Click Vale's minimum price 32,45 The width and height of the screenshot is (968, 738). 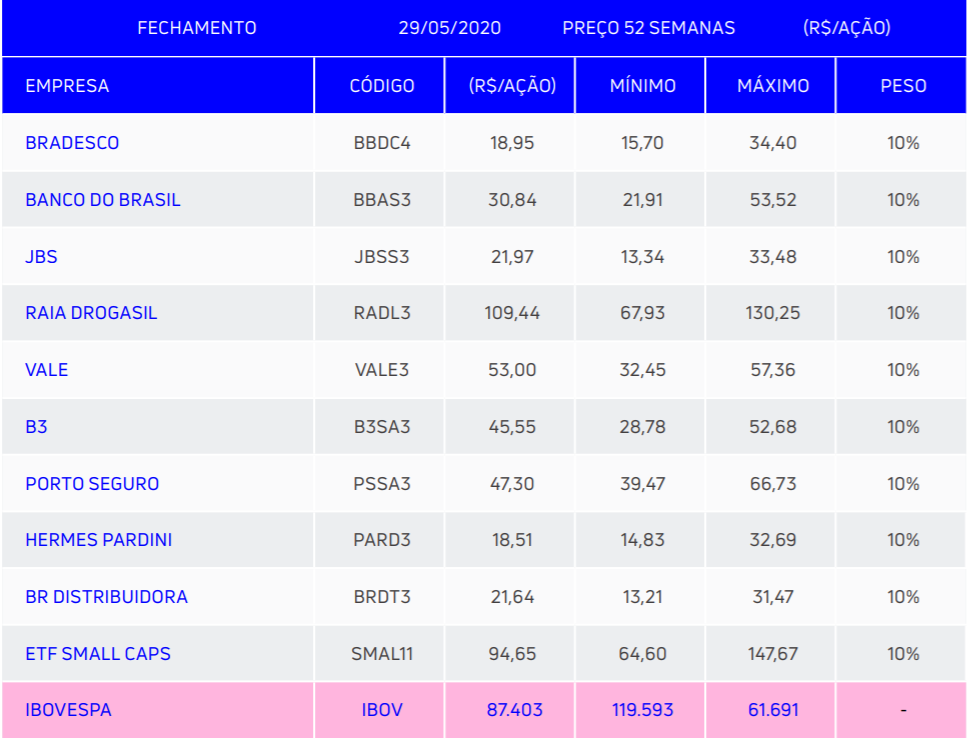pyautogui.click(x=643, y=369)
